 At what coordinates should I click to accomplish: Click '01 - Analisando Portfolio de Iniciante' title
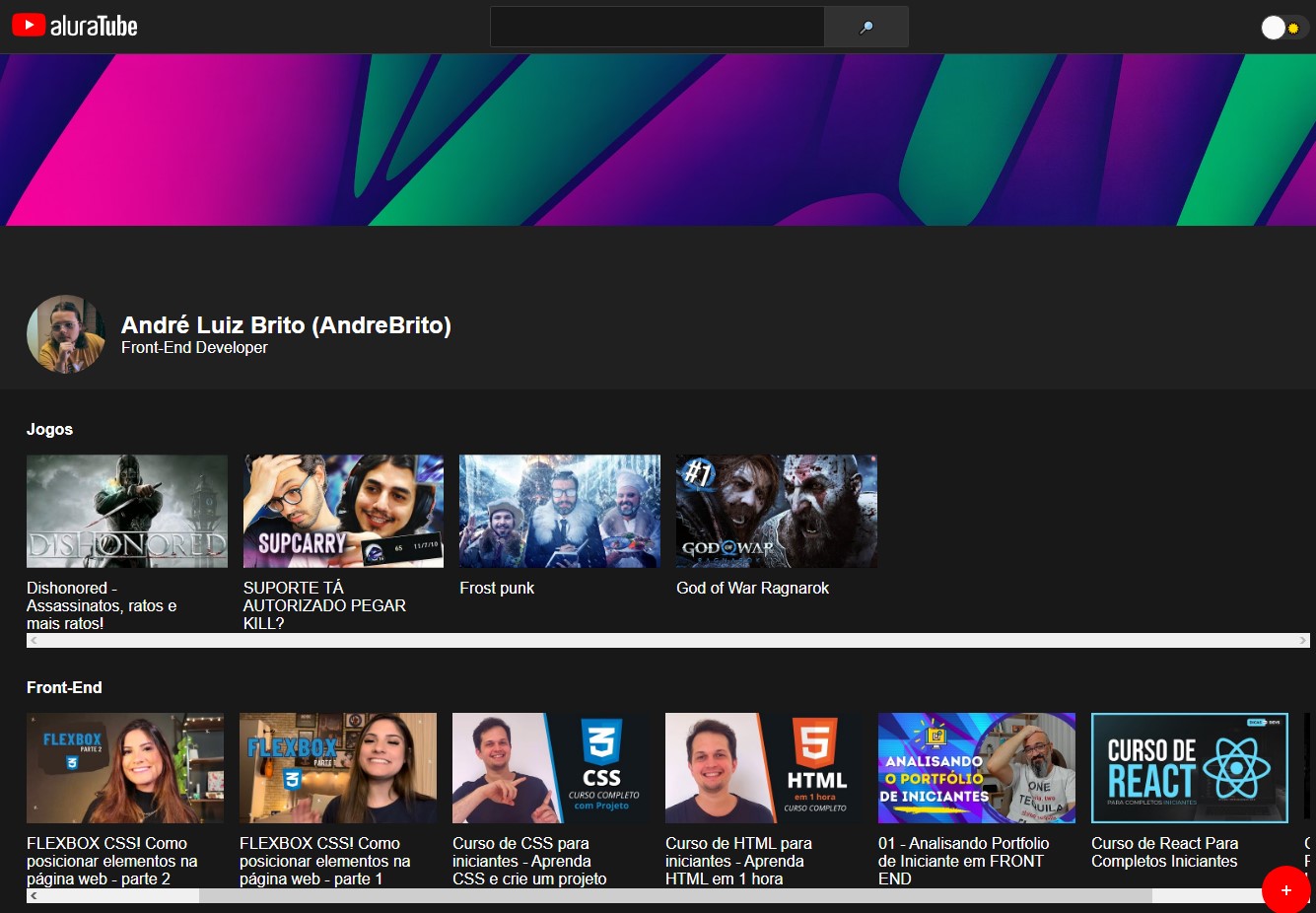(963, 861)
